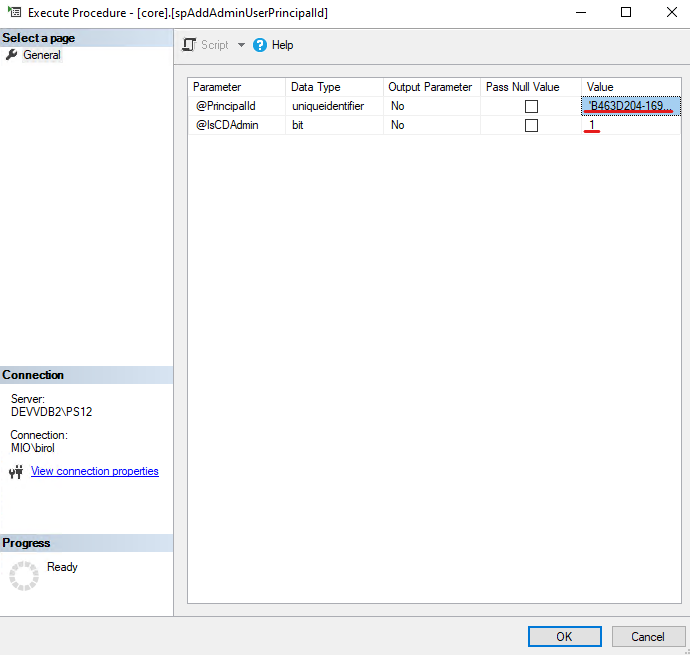
Task: Click the OK button
Action: (x=565, y=637)
